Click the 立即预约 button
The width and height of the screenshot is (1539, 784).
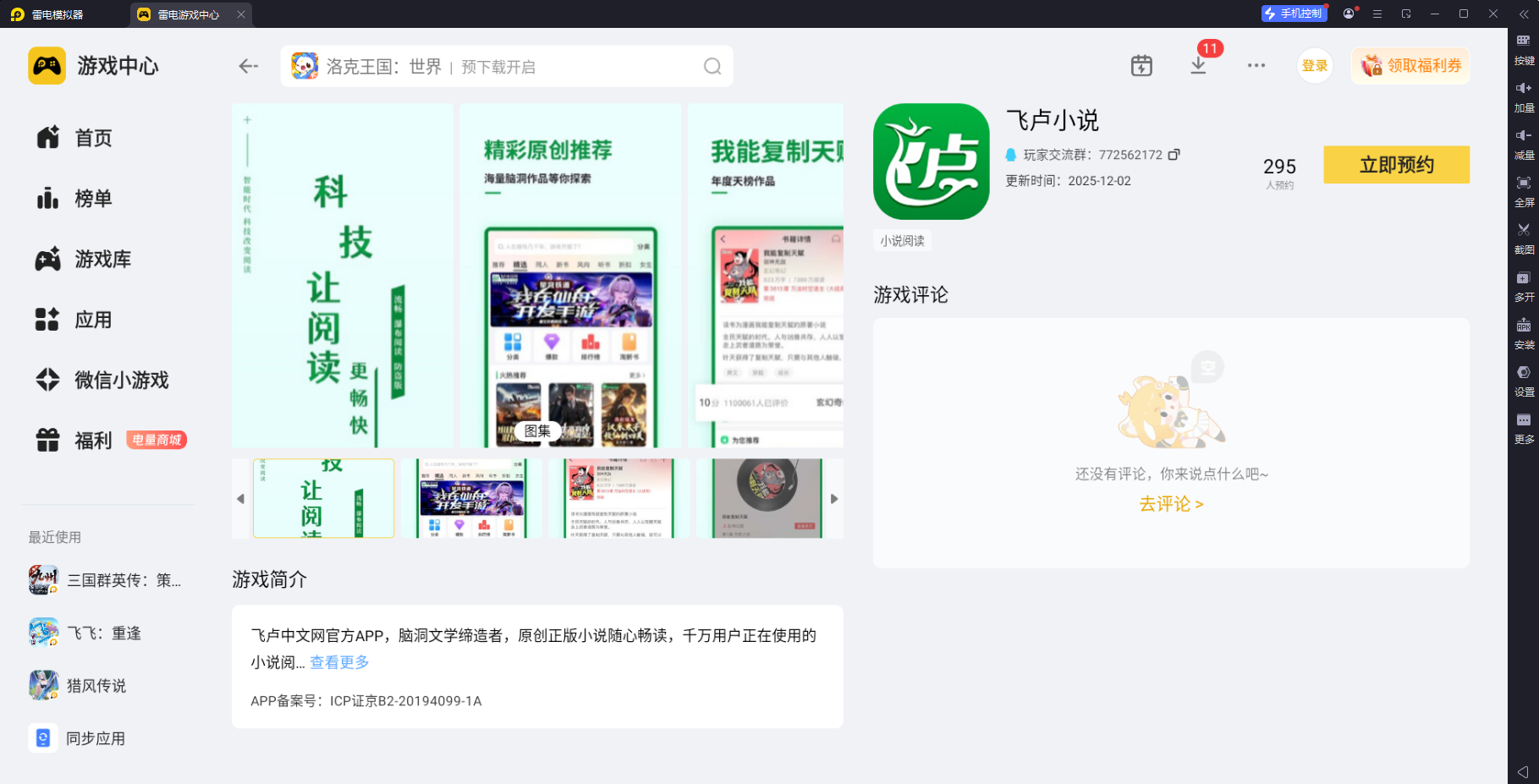1395,165
